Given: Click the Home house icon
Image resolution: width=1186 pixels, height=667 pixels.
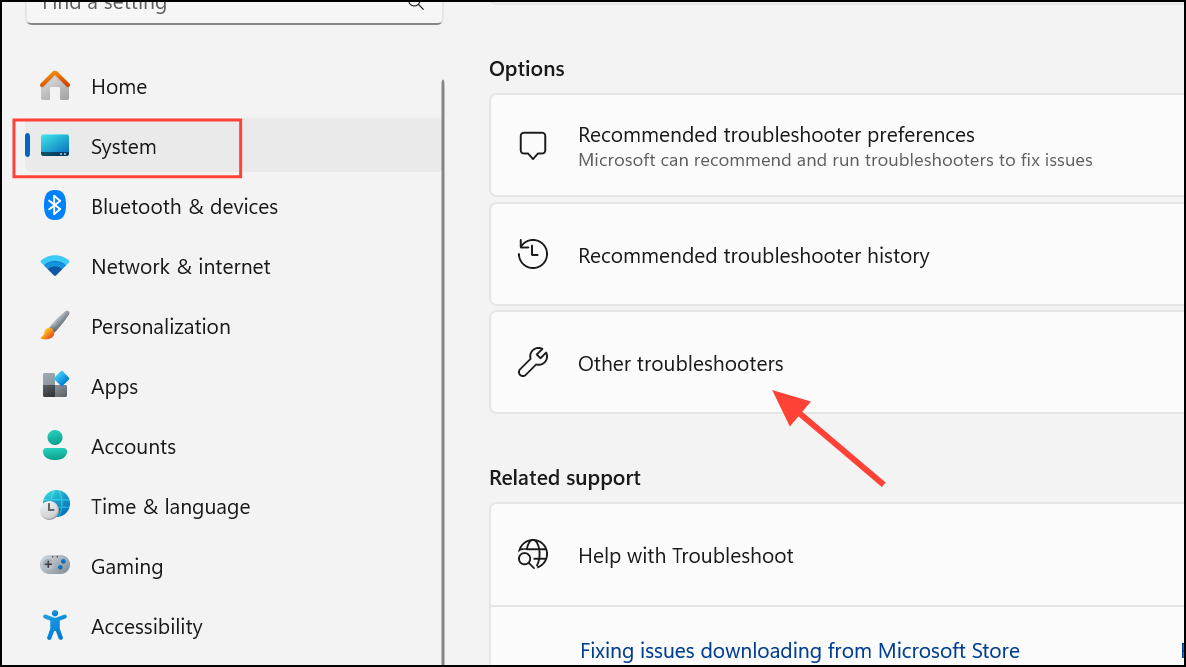Looking at the screenshot, I should pos(55,86).
